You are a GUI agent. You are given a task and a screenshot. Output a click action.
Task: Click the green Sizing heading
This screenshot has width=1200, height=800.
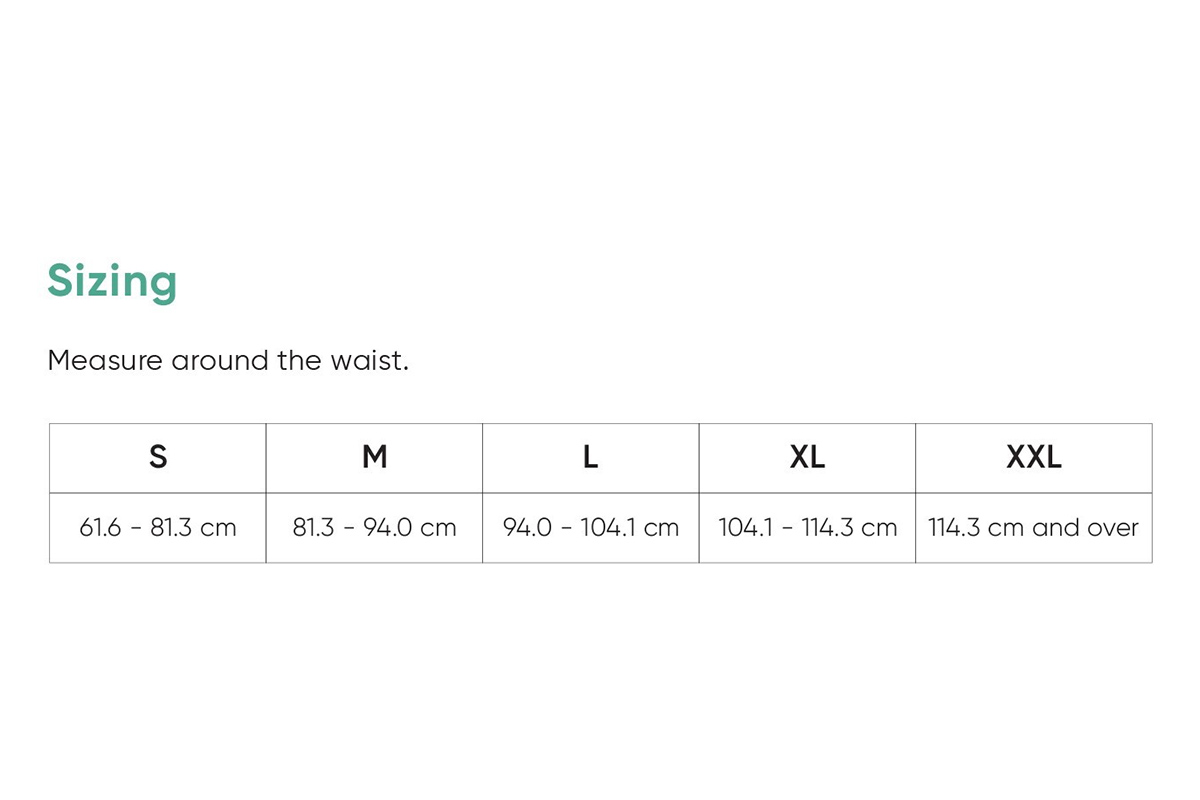(112, 282)
